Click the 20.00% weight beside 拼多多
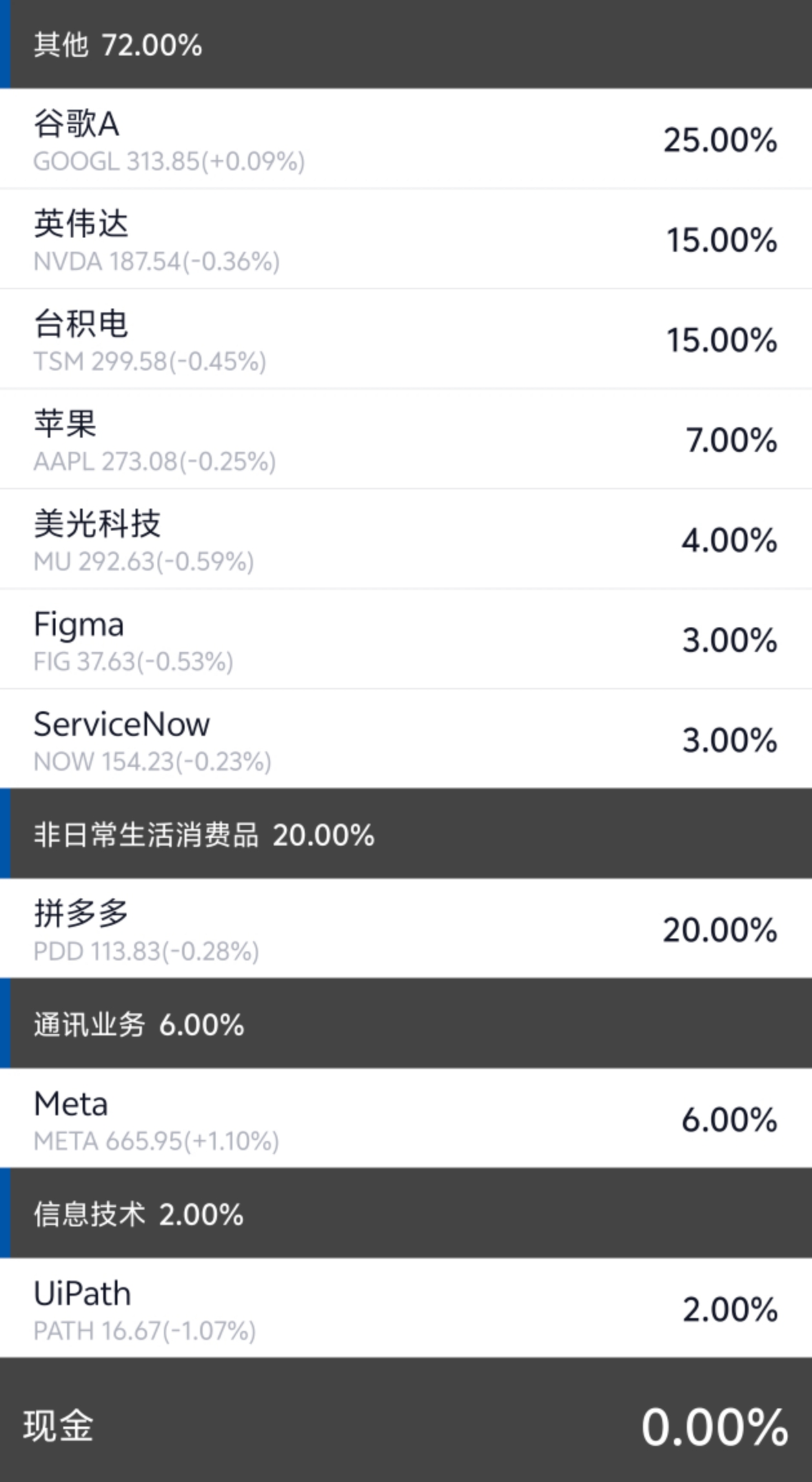 pos(720,930)
